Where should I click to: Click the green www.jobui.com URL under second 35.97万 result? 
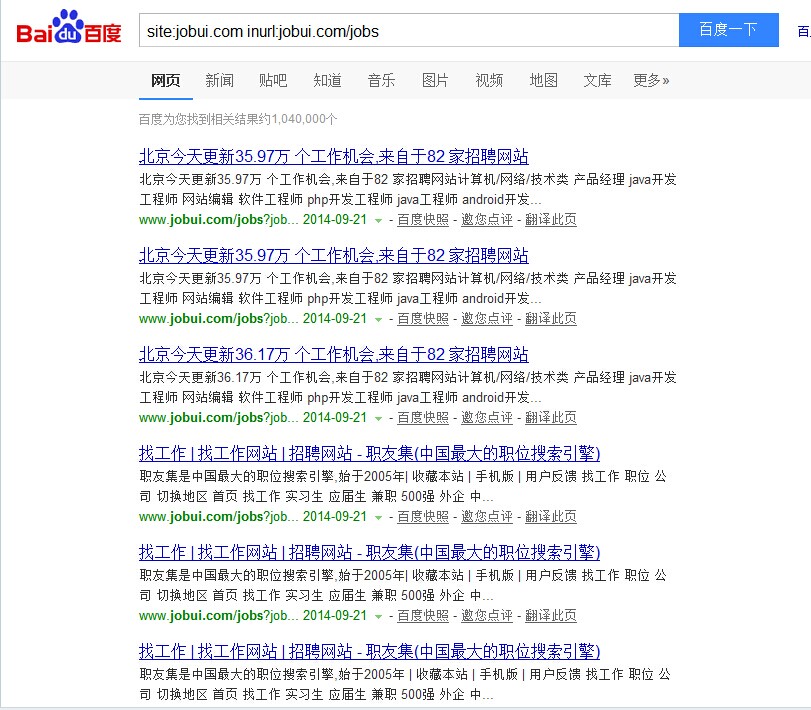click(218, 319)
